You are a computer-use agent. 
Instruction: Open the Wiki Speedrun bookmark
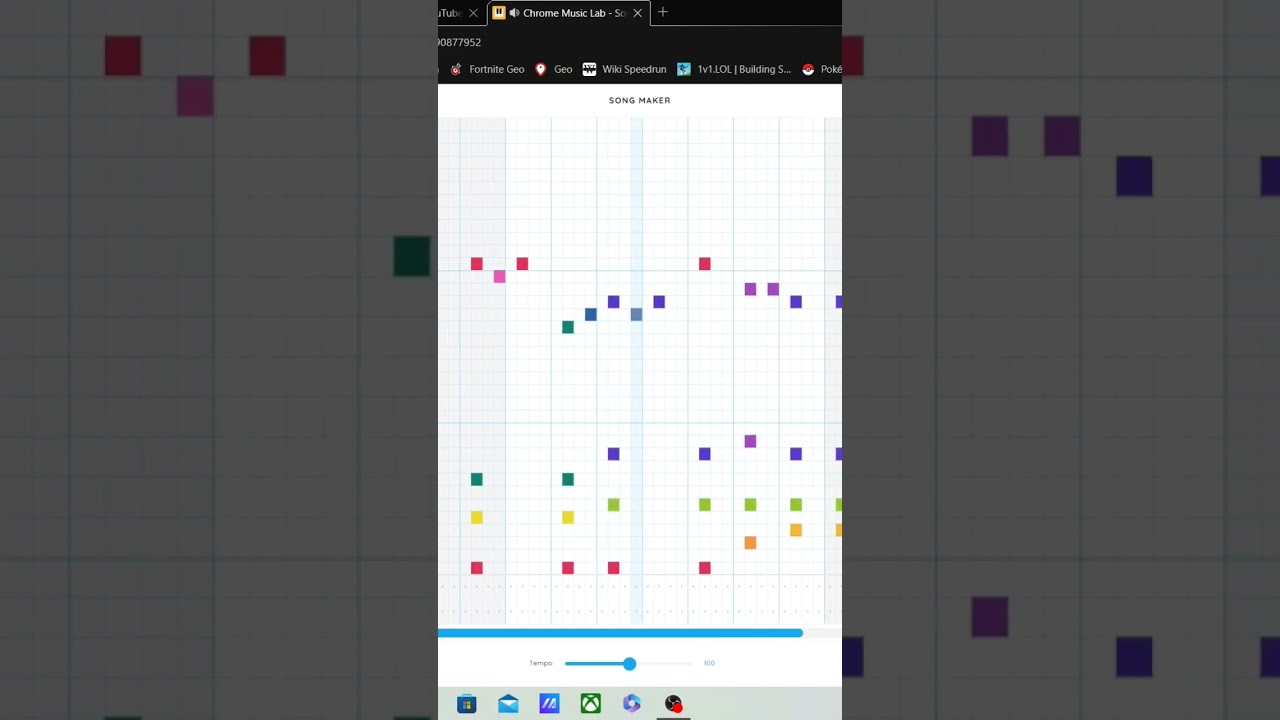coord(624,69)
